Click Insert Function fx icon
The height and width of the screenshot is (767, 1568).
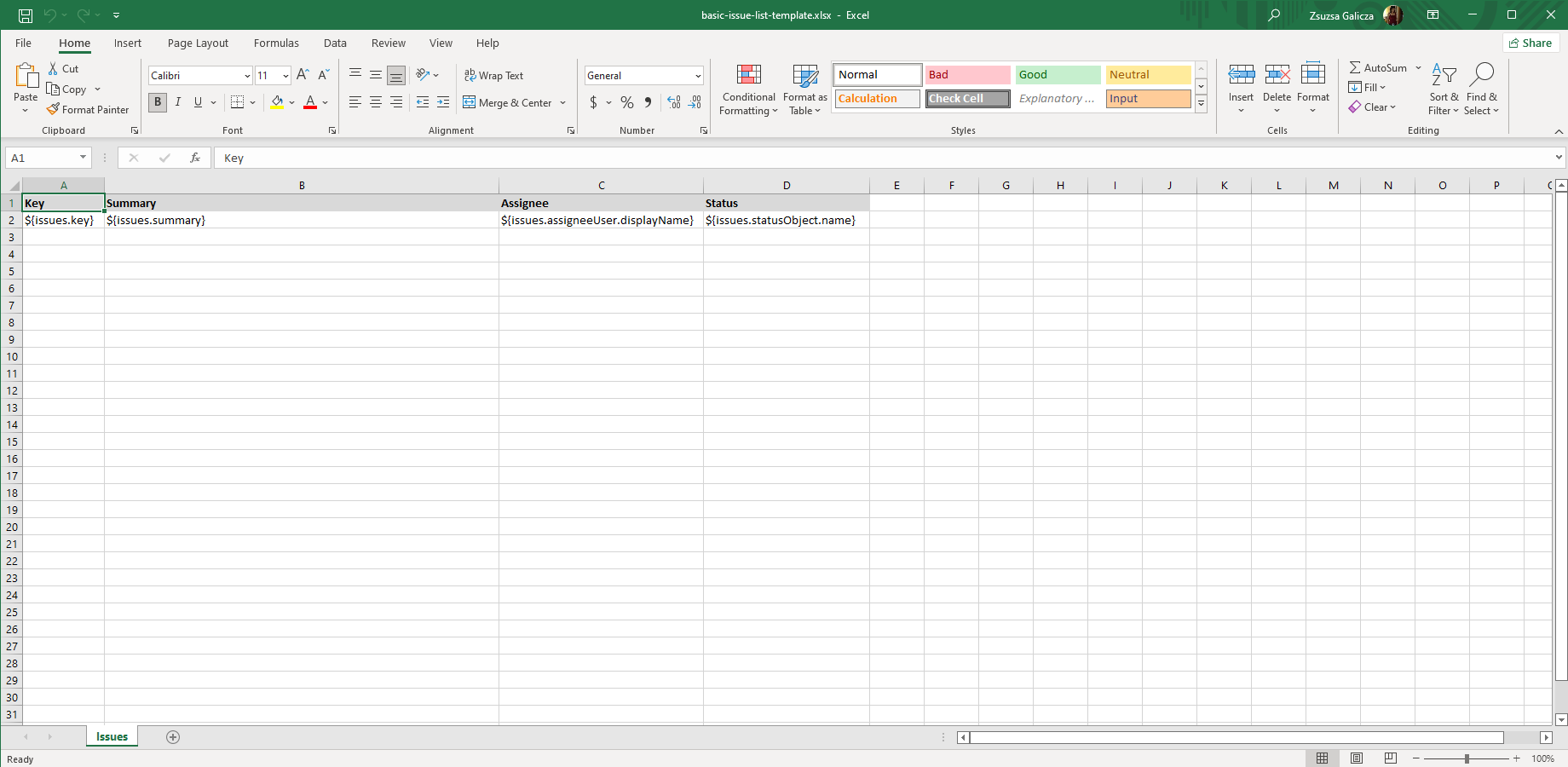click(195, 158)
